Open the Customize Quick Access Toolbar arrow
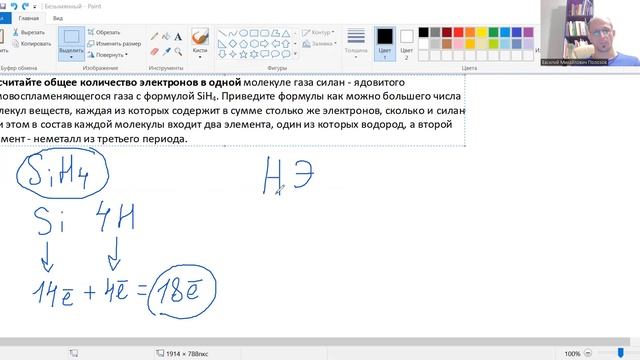 [x=35, y=7]
